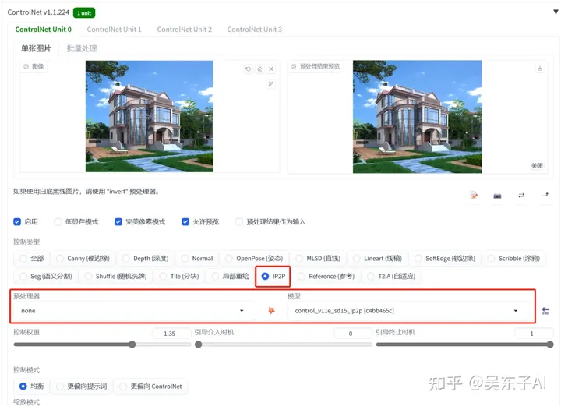The height and width of the screenshot is (406, 562).
Task: Click the ending step value field 1
Action: point(534,333)
